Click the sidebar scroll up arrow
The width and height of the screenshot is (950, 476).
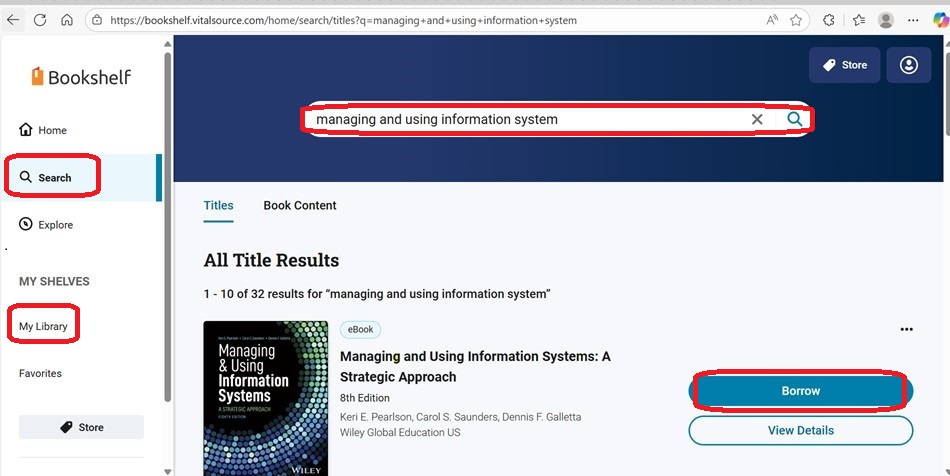coord(168,44)
